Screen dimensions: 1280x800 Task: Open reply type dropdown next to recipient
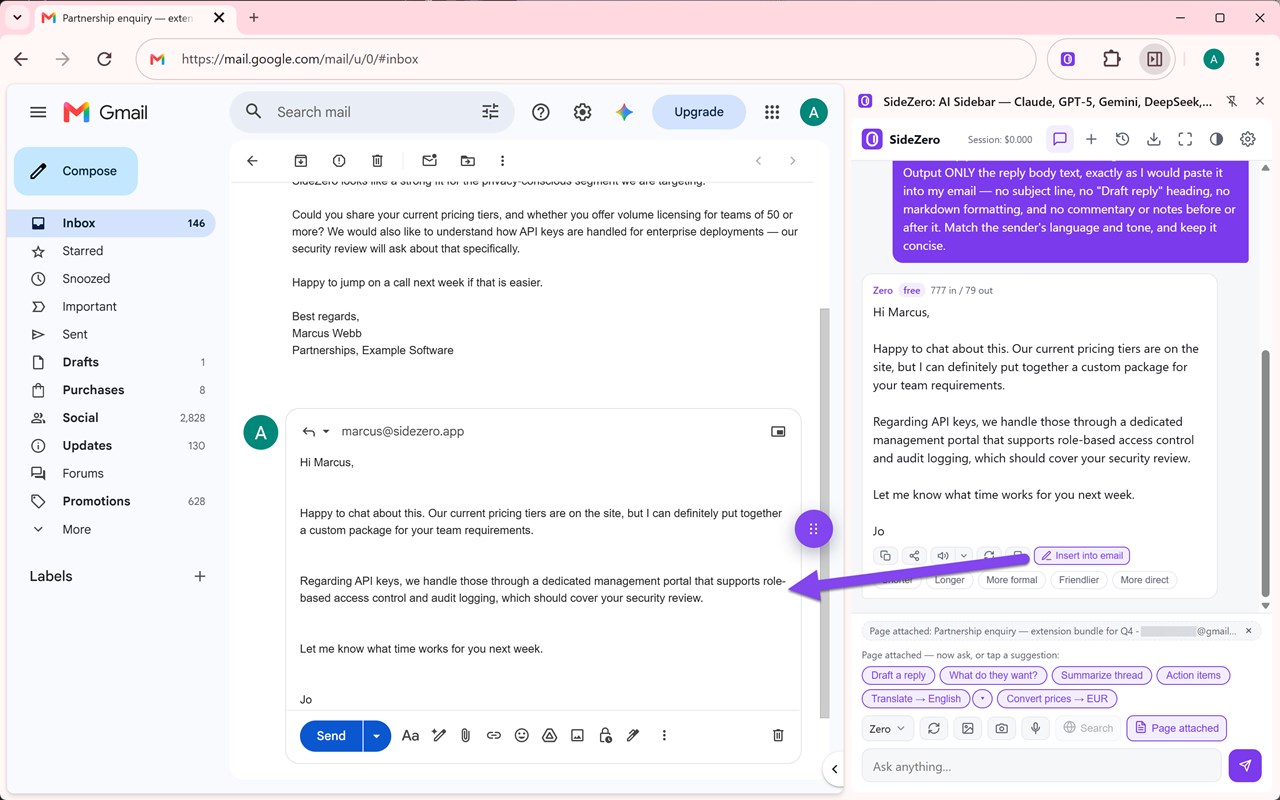point(326,432)
